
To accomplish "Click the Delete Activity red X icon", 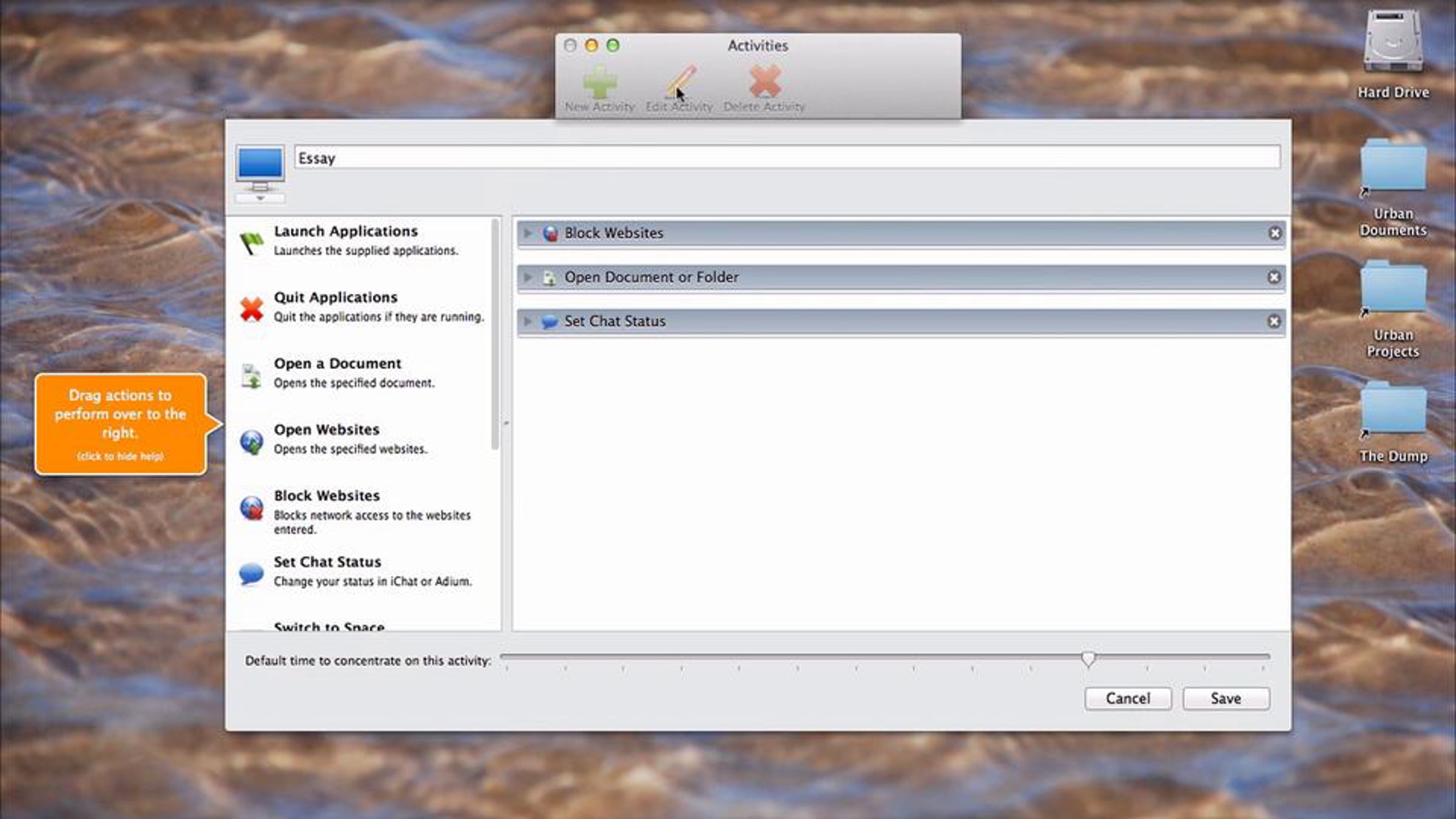I will click(764, 82).
